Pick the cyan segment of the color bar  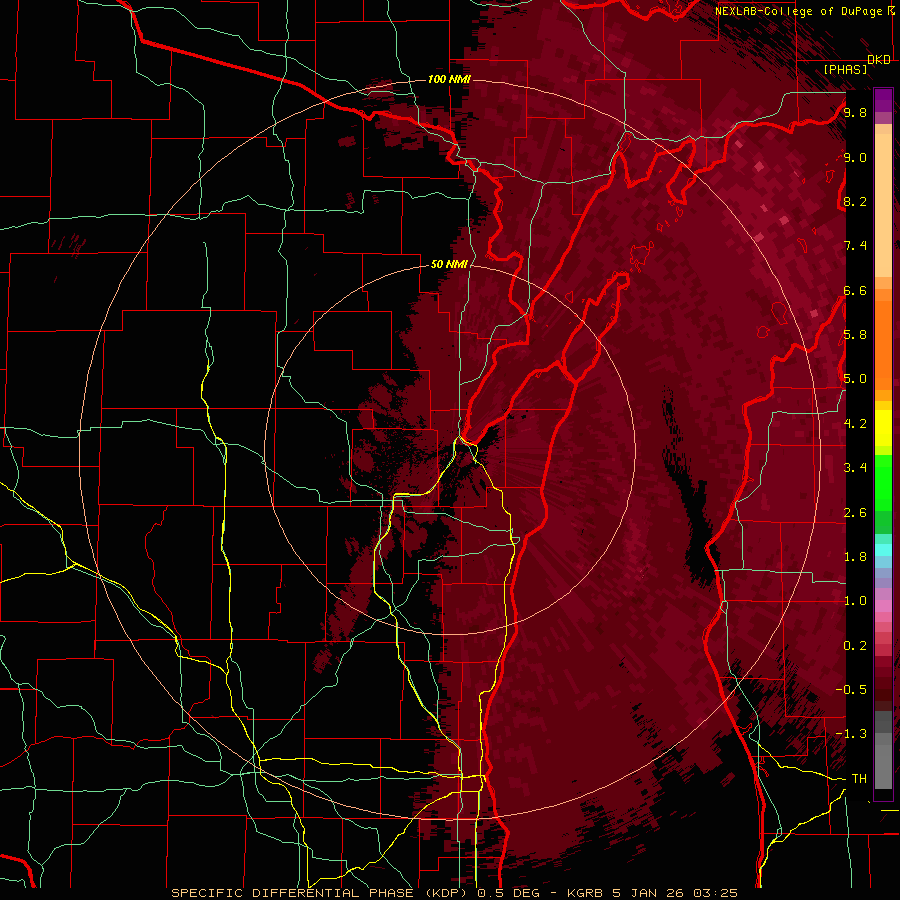[883, 550]
